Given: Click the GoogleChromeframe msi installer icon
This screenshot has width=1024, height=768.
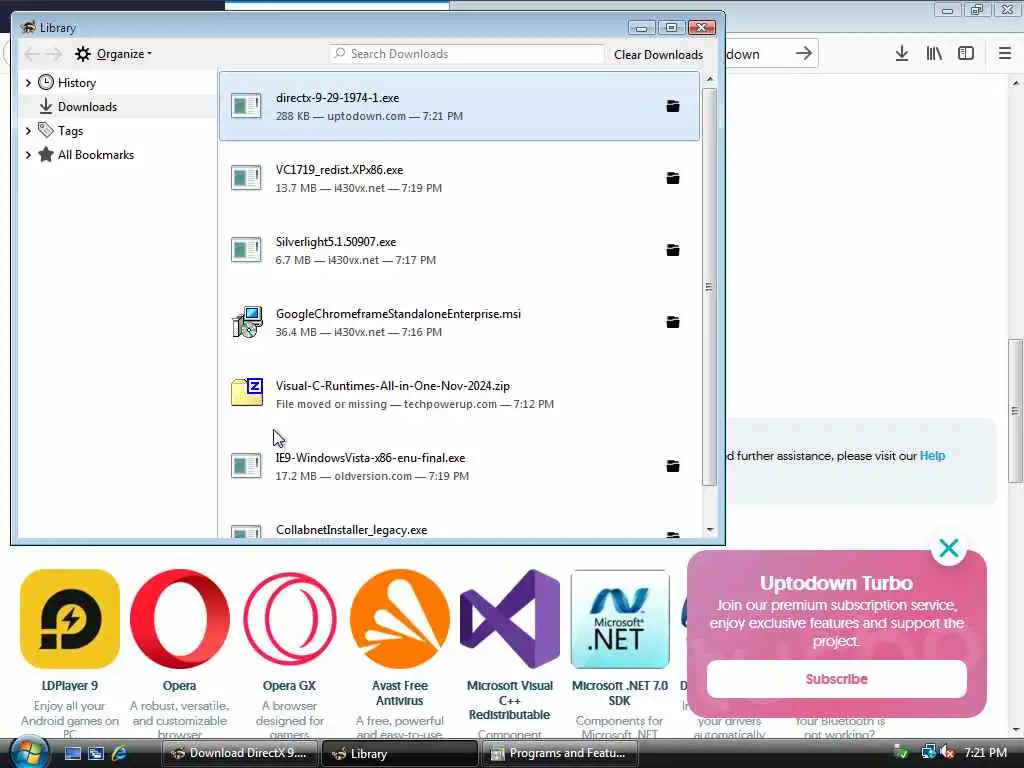Looking at the screenshot, I should pyautogui.click(x=247, y=322).
